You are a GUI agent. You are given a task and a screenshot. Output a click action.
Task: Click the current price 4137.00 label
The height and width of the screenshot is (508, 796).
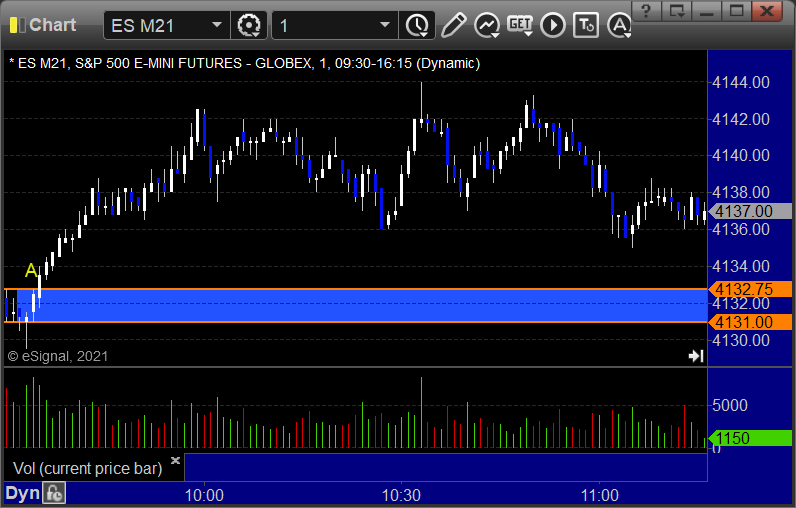point(750,211)
